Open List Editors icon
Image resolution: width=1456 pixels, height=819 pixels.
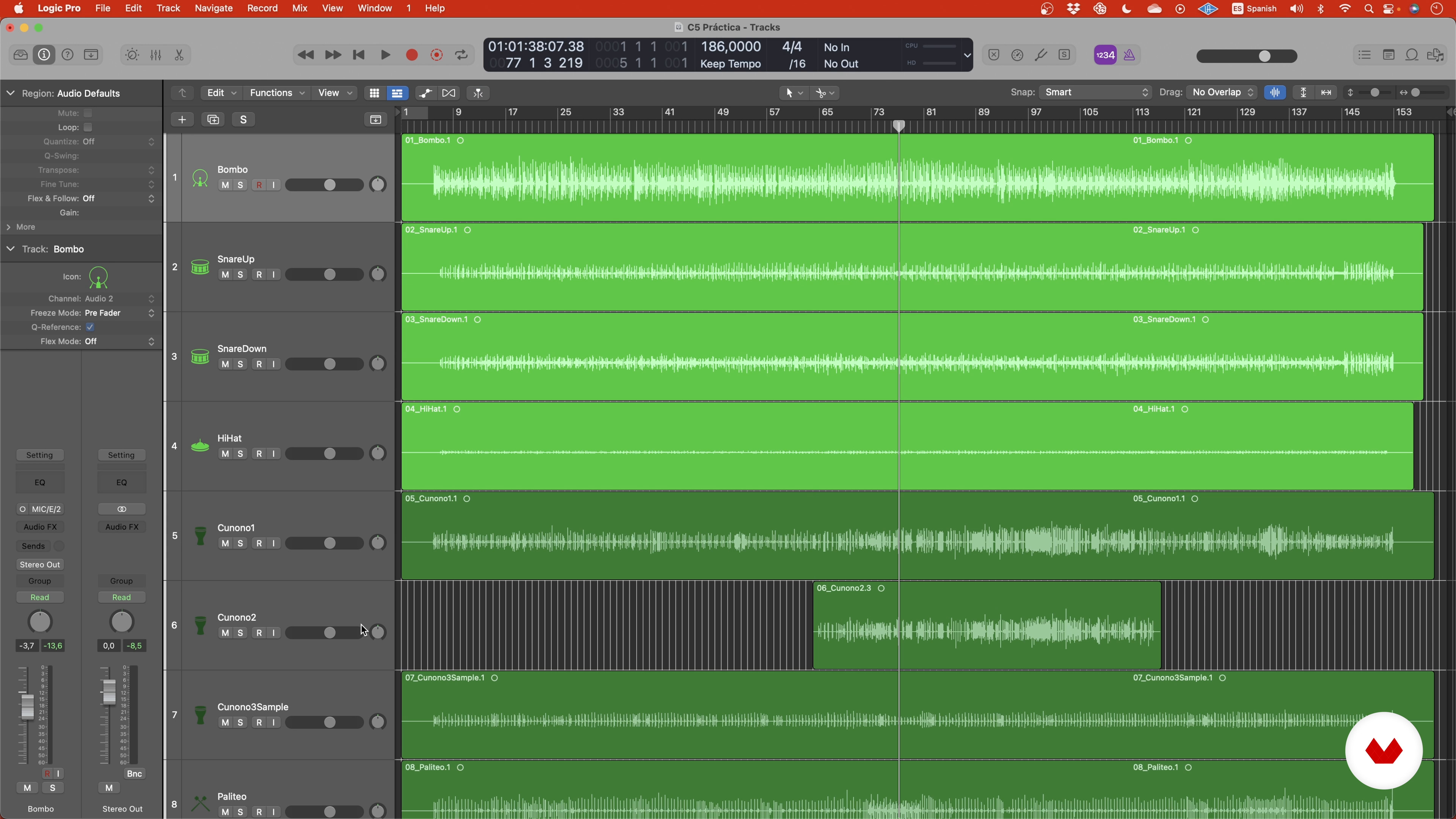1365,55
